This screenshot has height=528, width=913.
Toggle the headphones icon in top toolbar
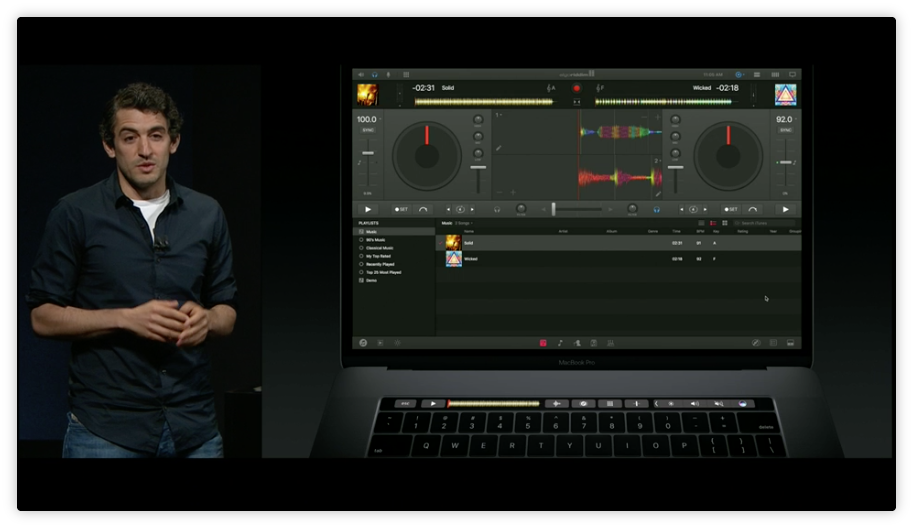pos(375,75)
